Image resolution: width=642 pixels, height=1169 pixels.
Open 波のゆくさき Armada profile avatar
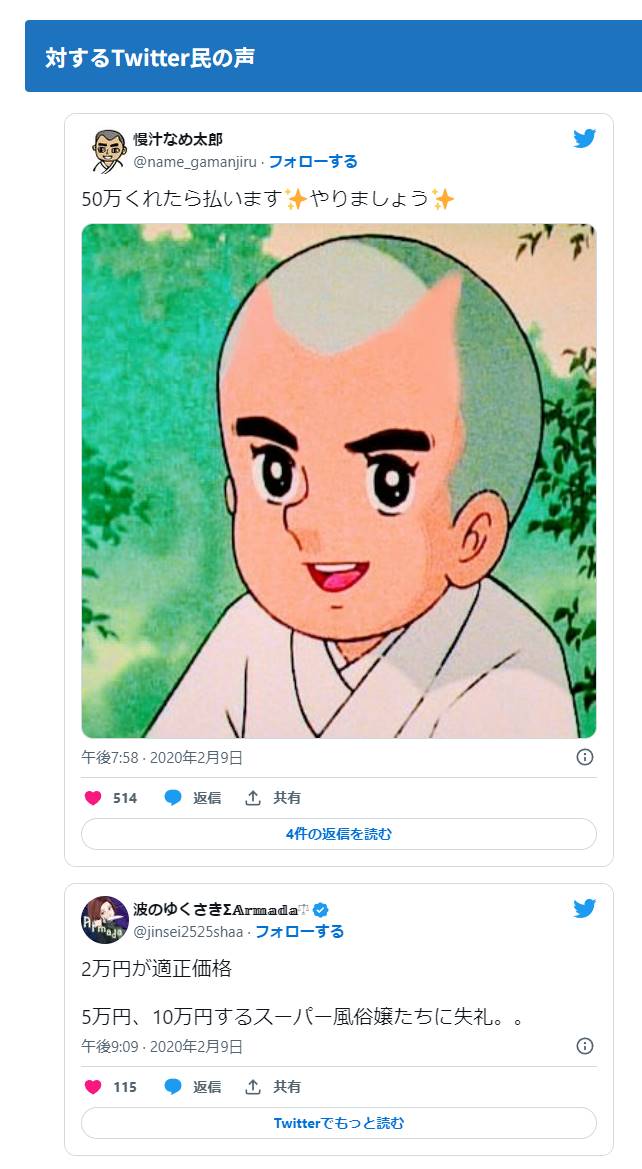pos(105,920)
